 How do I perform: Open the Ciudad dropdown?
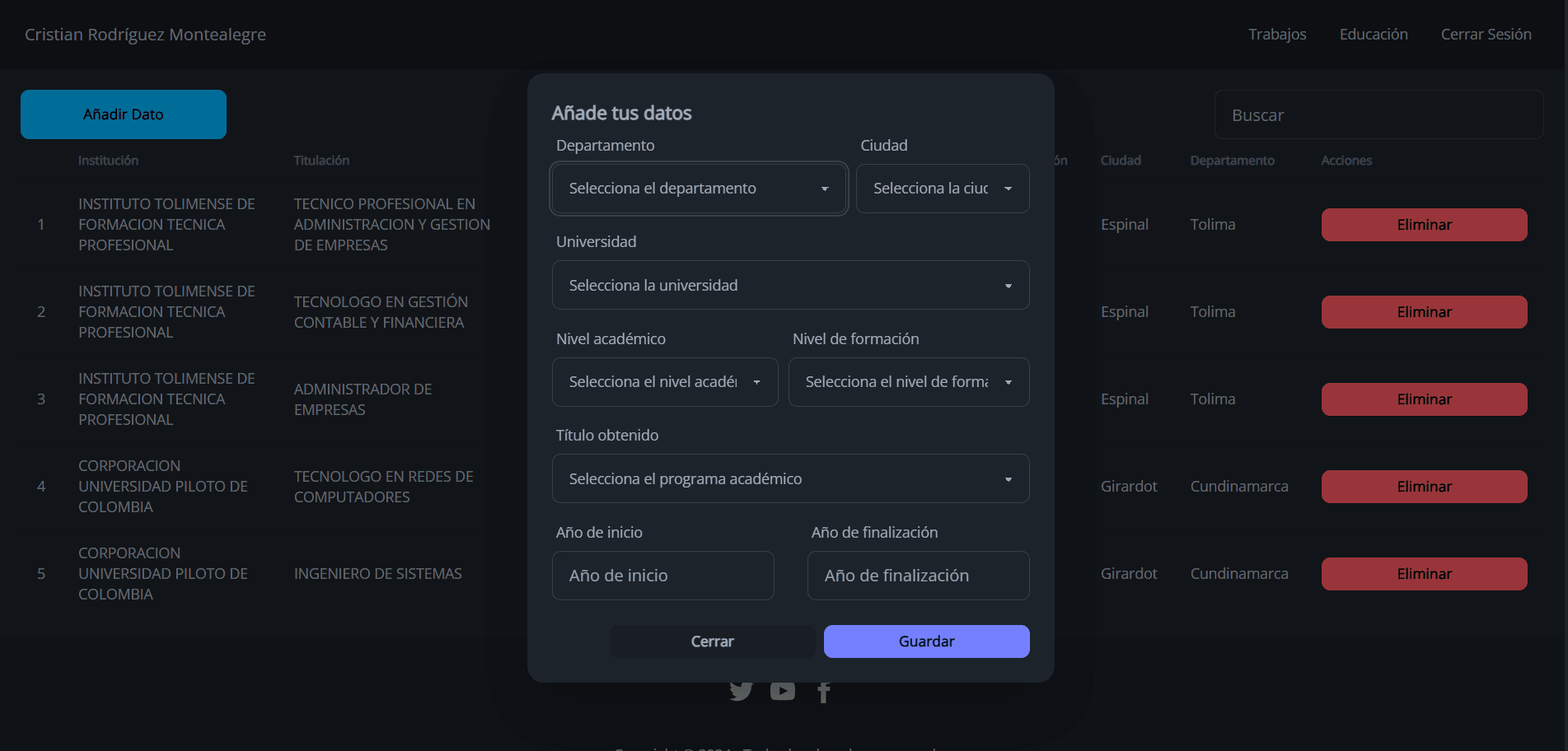click(x=943, y=189)
